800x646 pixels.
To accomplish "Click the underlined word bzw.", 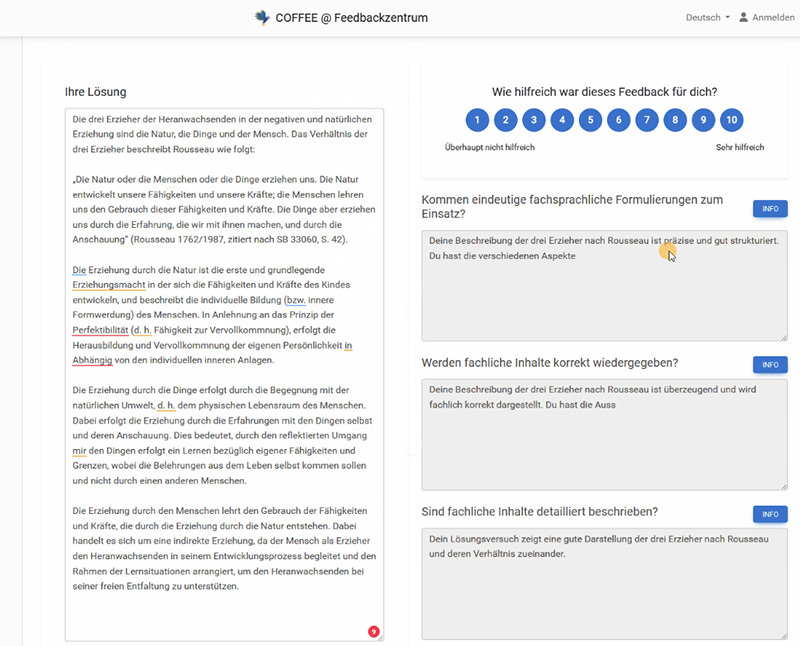I will point(296,300).
